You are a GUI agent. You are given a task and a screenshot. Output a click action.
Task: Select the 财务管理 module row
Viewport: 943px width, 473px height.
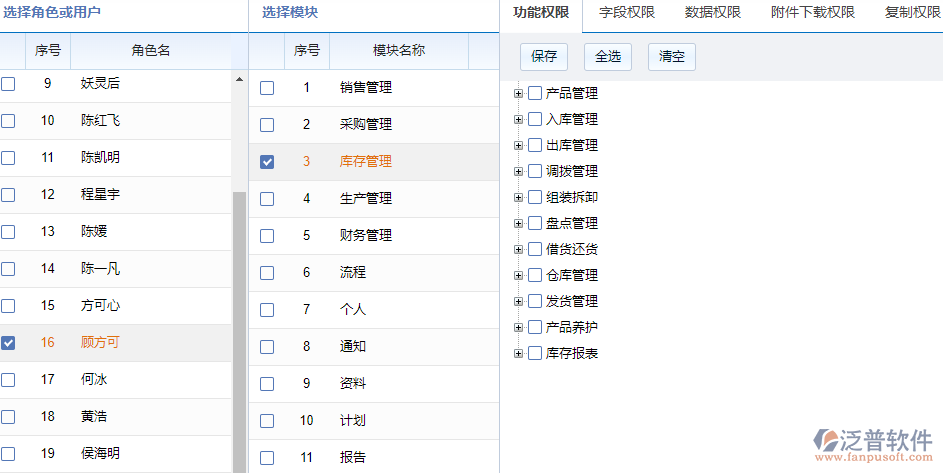point(365,236)
